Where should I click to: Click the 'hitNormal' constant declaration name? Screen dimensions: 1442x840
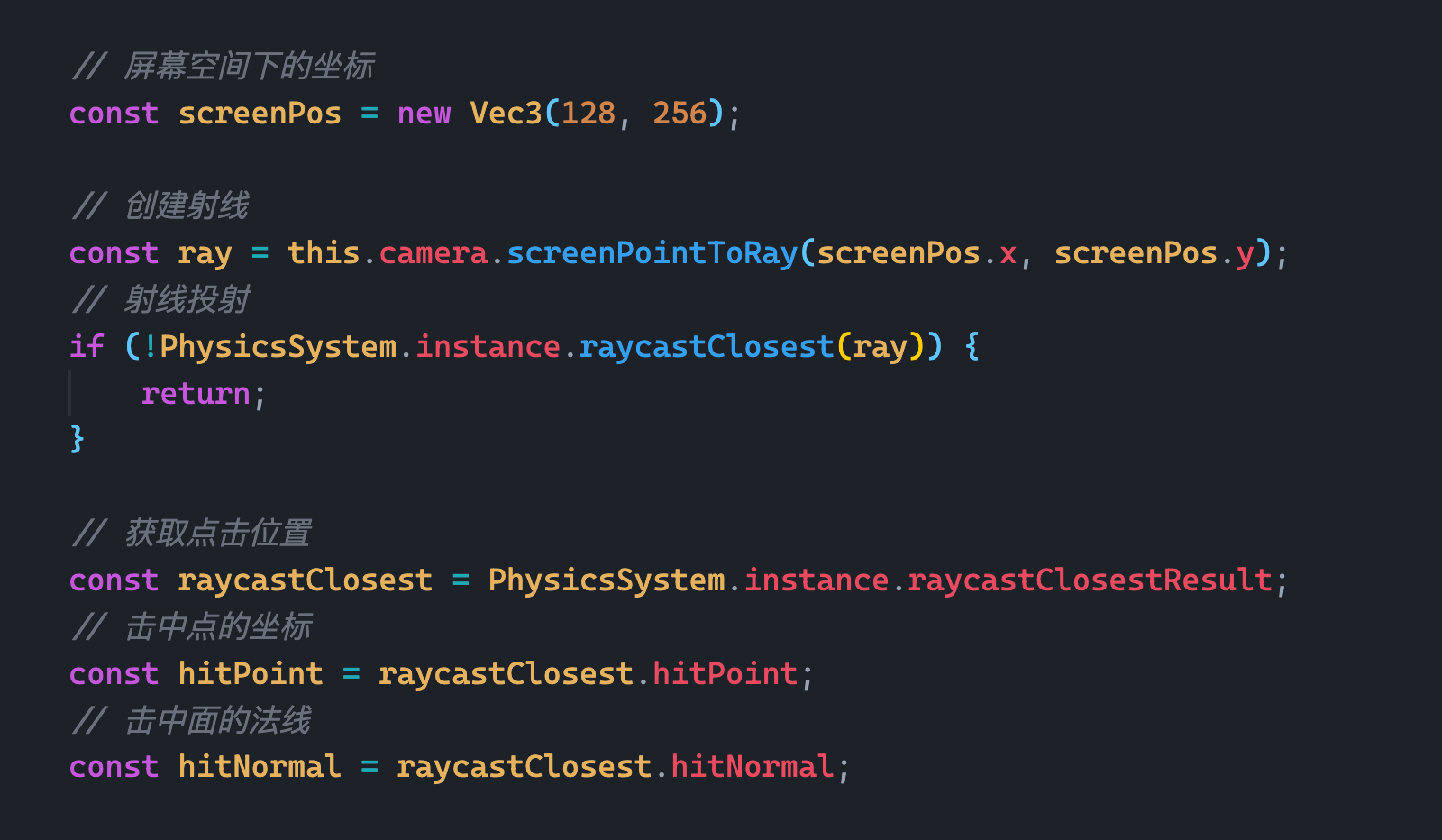coord(260,766)
